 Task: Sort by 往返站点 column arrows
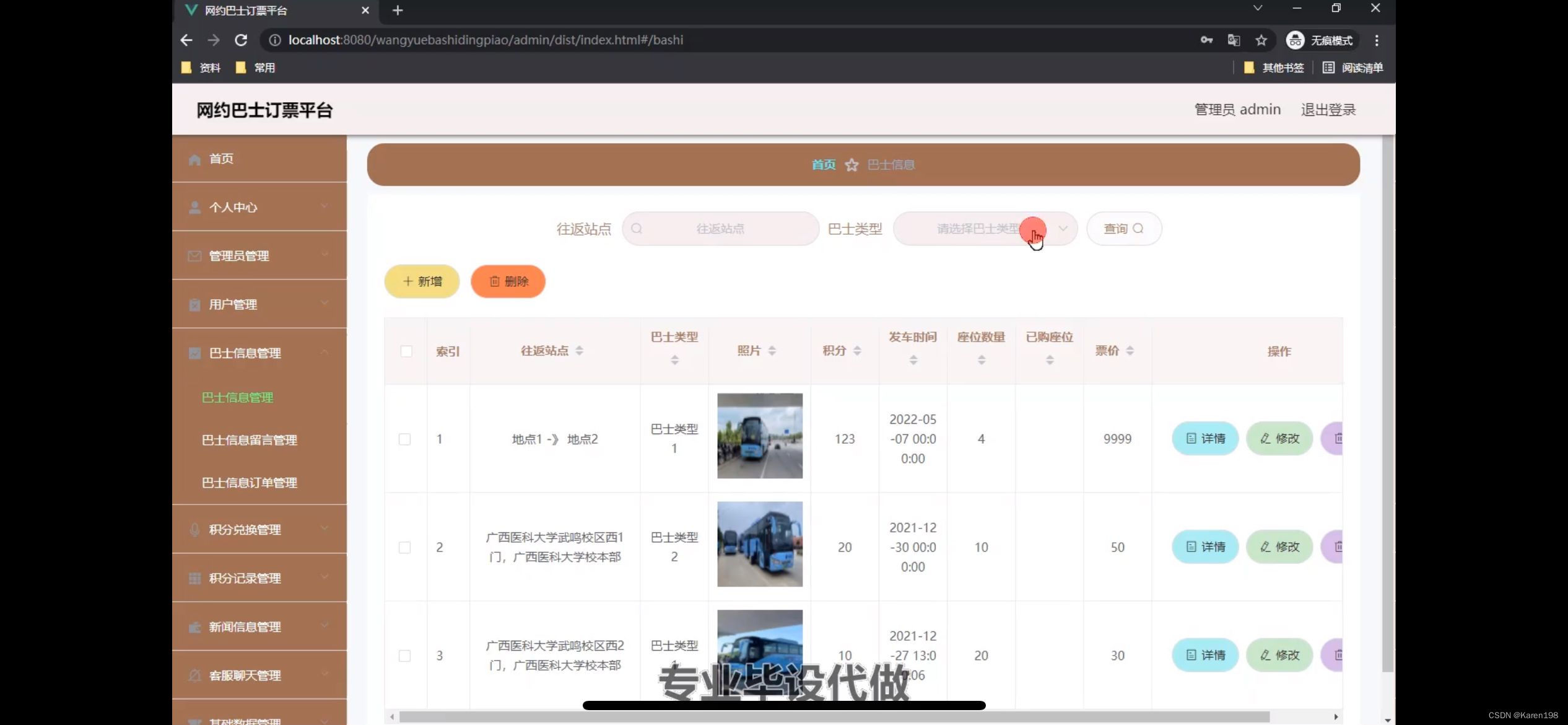(579, 351)
